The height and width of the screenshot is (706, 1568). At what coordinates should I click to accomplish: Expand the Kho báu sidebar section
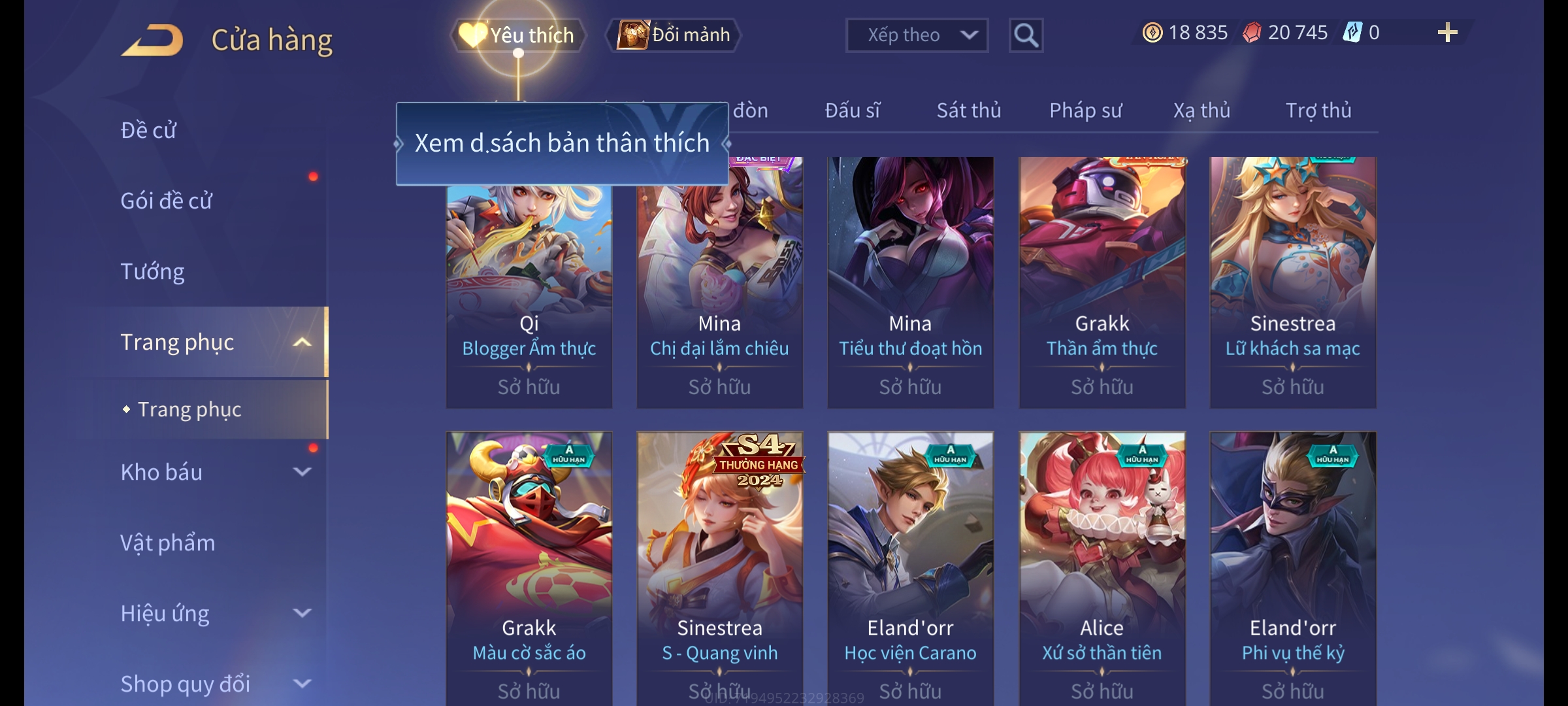click(302, 472)
